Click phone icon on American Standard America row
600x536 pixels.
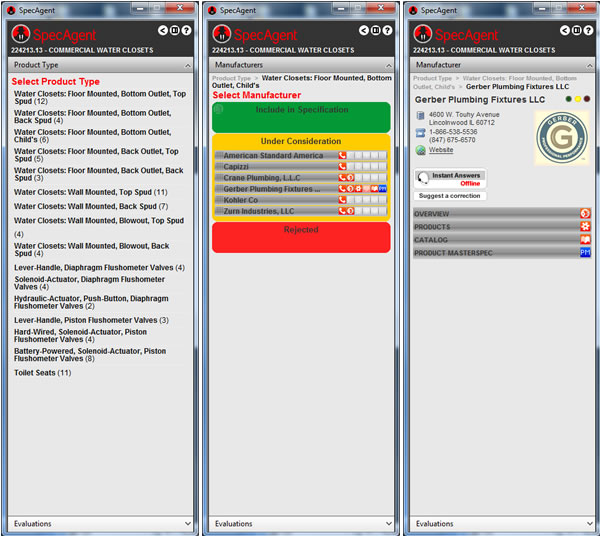pos(342,155)
